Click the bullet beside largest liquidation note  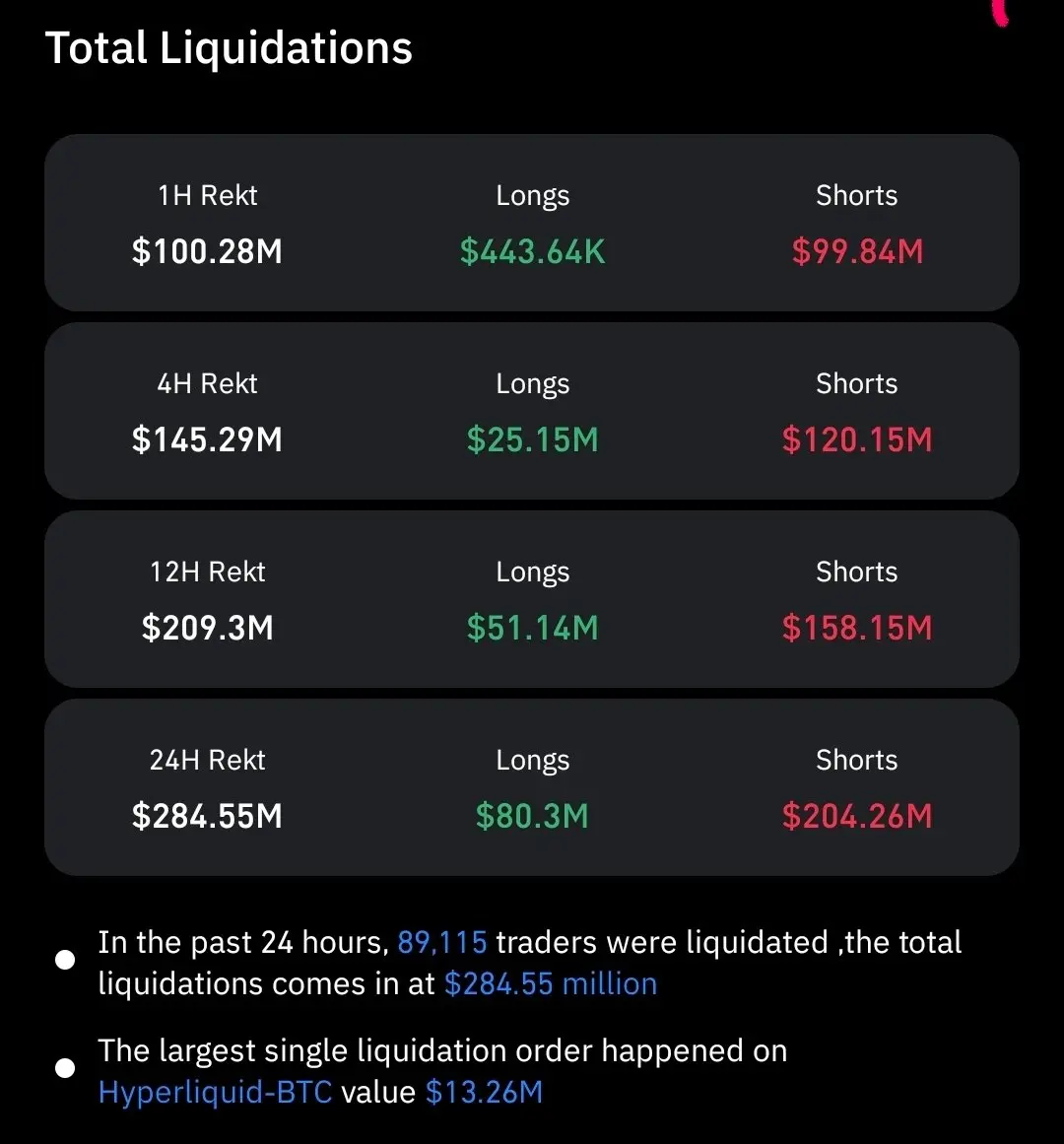(65, 1068)
